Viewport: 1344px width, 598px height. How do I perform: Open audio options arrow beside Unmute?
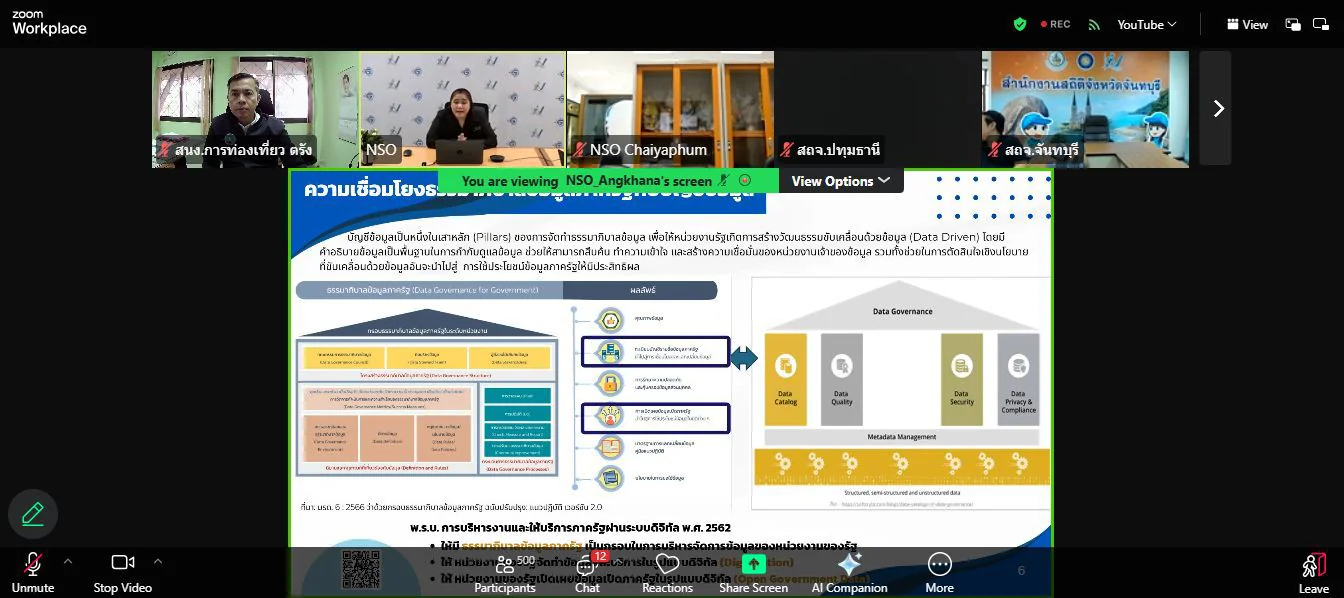pos(68,562)
